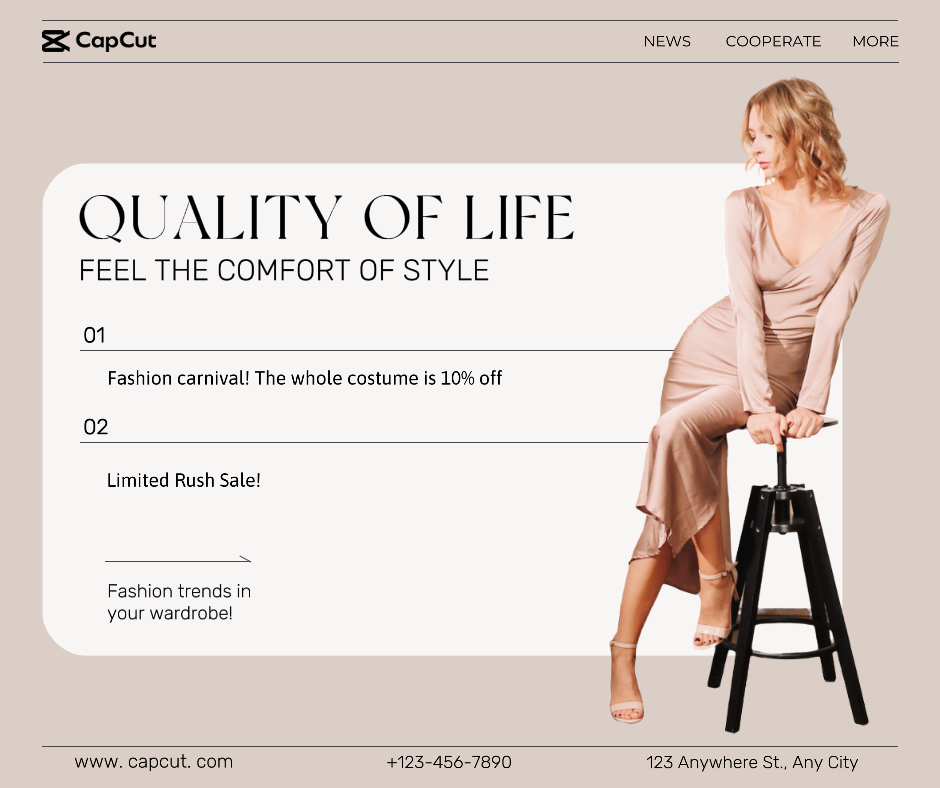The width and height of the screenshot is (940, 788).
Task: Select the FEEL THE COMFORT OF STYLE subtitle
Action: (x=284, y=270)
